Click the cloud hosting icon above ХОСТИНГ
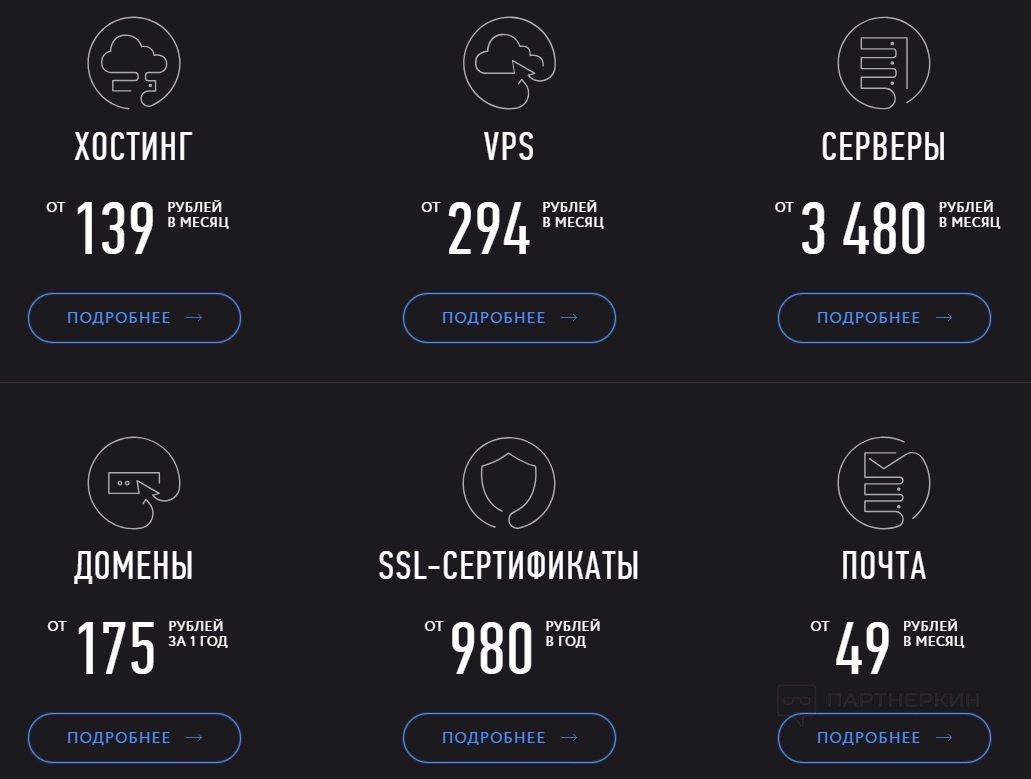 click(134, 63)
